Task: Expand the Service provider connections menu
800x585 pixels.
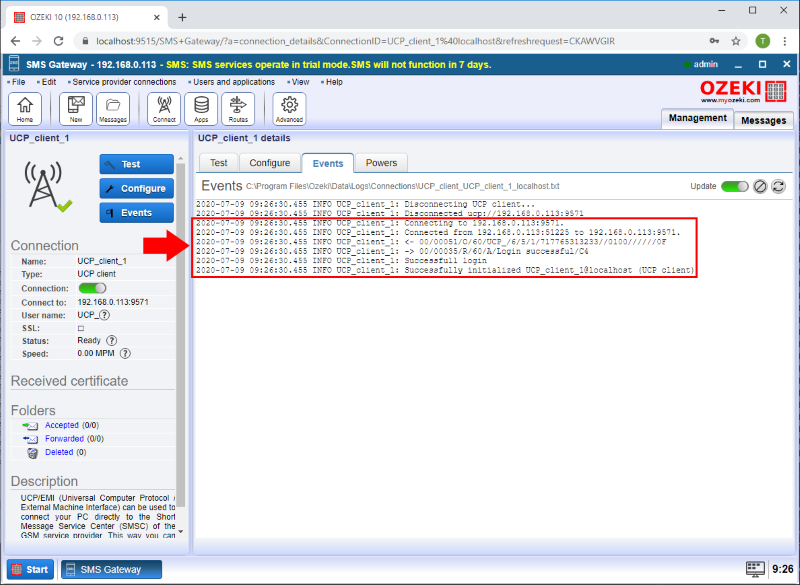Action: pyautogui.click(x=123, y=82)
